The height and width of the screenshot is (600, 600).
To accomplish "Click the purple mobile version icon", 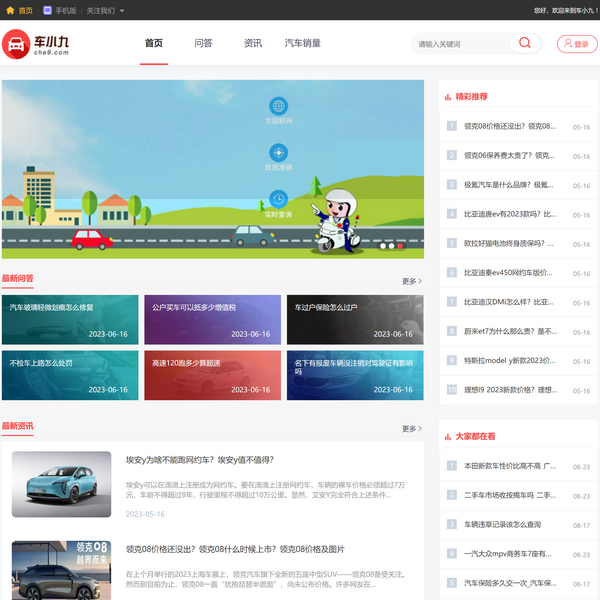I will (47, 10).
